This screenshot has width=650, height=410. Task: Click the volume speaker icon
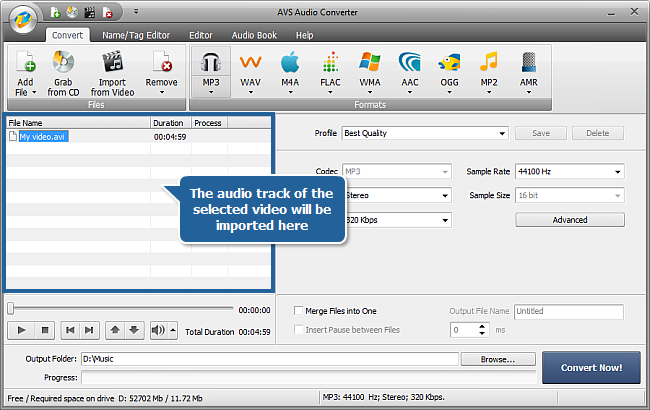pyautogui.click(x=158, y=330)
